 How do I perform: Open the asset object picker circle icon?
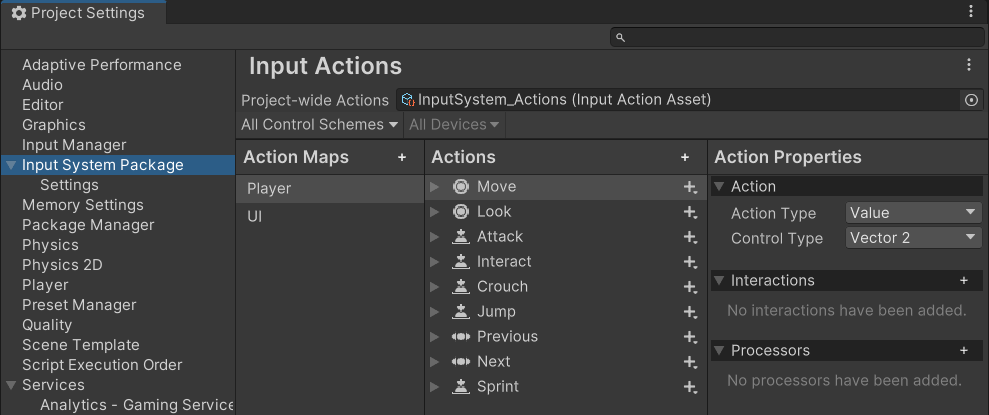[970, 100]
